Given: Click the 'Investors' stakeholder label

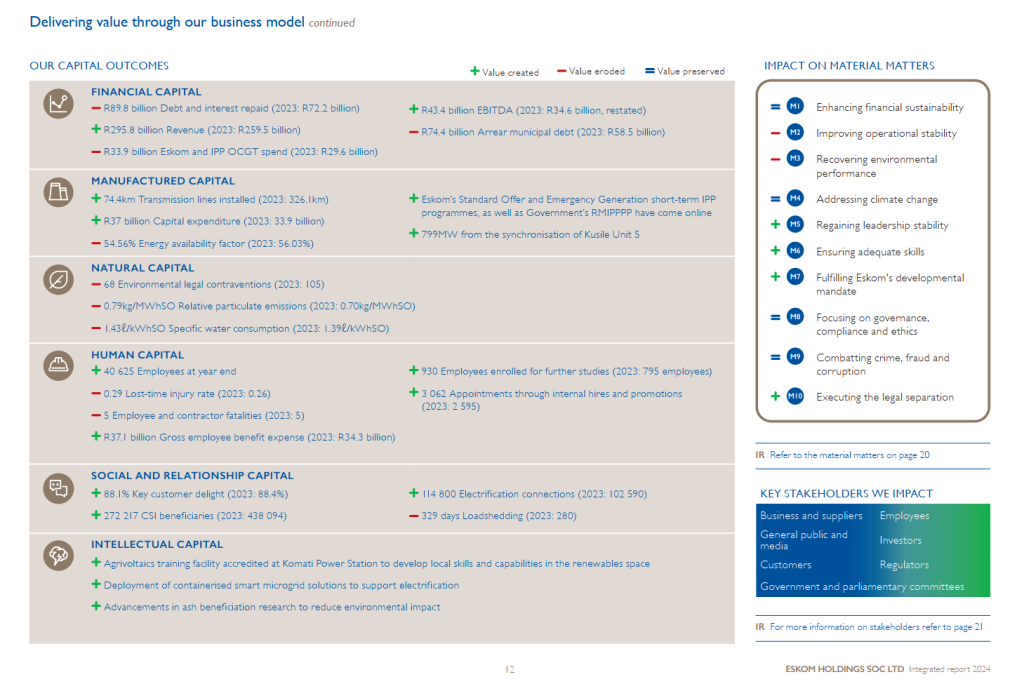Looking at the screenshot, I should [x=901, y=540].
